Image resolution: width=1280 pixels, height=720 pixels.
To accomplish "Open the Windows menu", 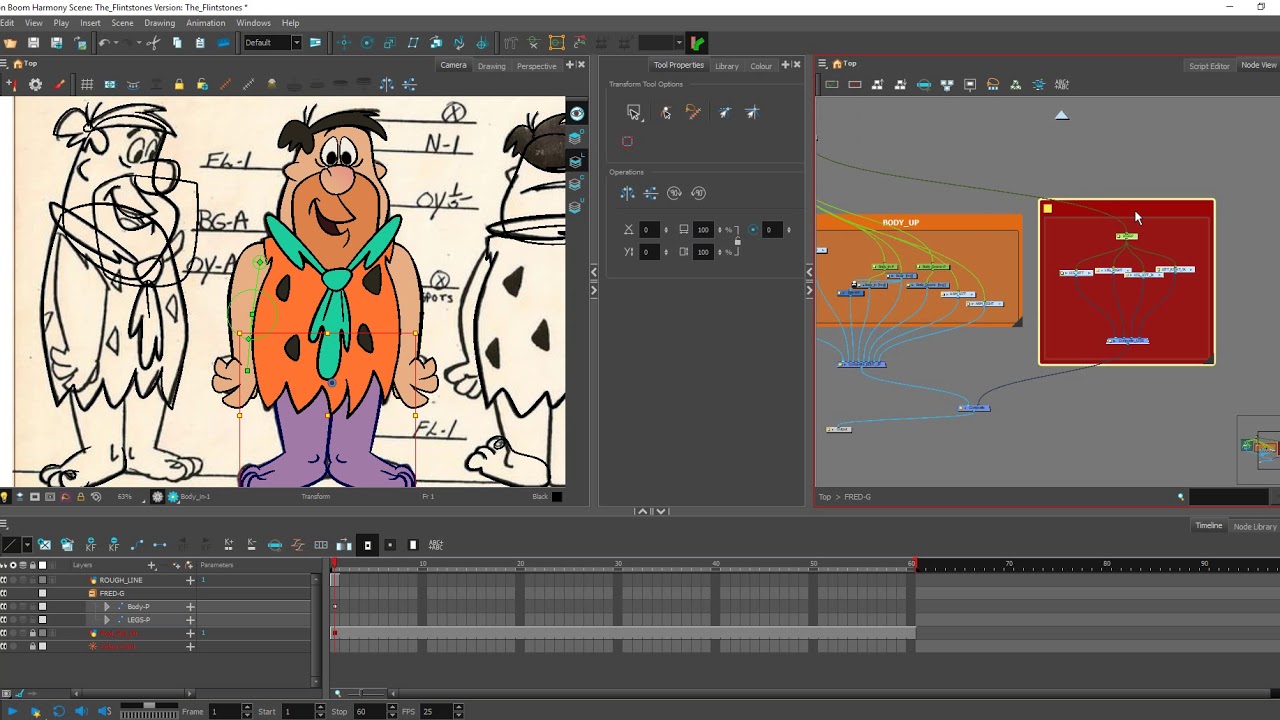I will click(x=253, y=23).
